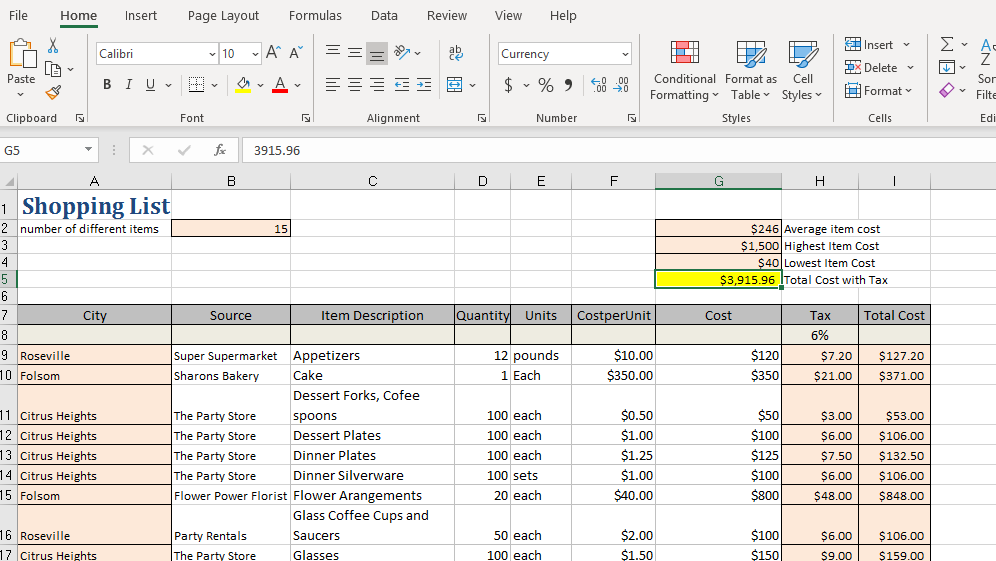Click the Paste clipboard icon

(22, 53)
